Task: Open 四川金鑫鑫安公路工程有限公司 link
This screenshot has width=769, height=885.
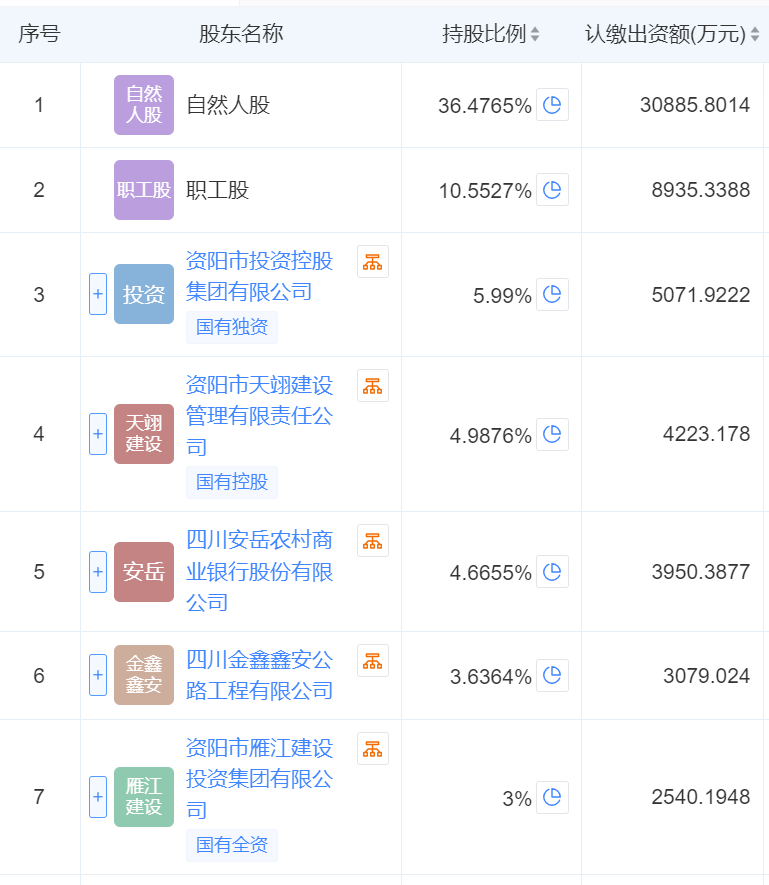Action: pos(260,675)
